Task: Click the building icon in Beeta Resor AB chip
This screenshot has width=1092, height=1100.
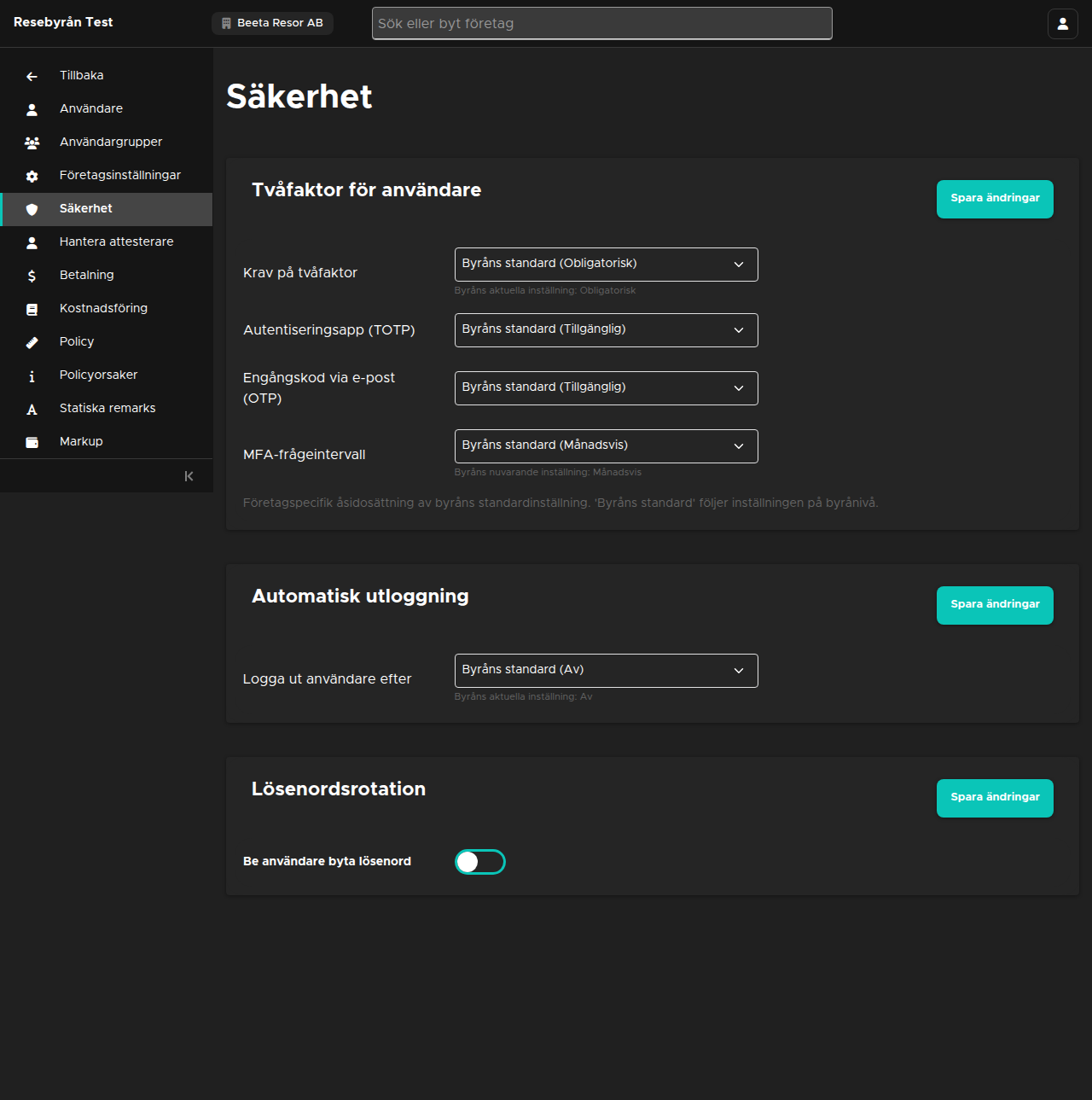Action: [226, 24]
